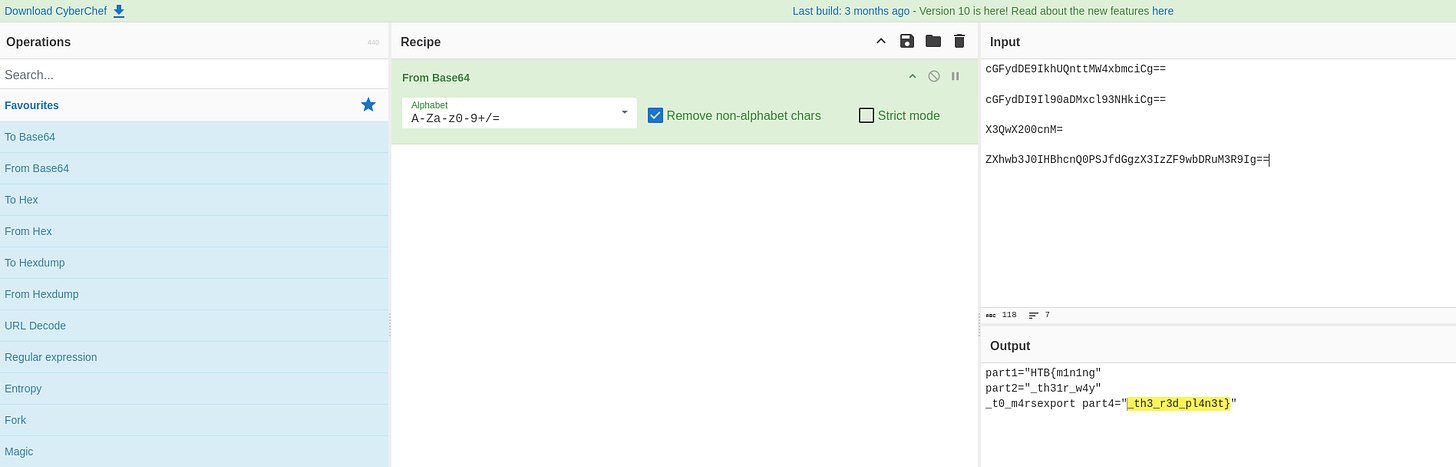Screen dimensions: 1456x467
Task: Click the operations count 440
Action: click(x=373, y=42)
